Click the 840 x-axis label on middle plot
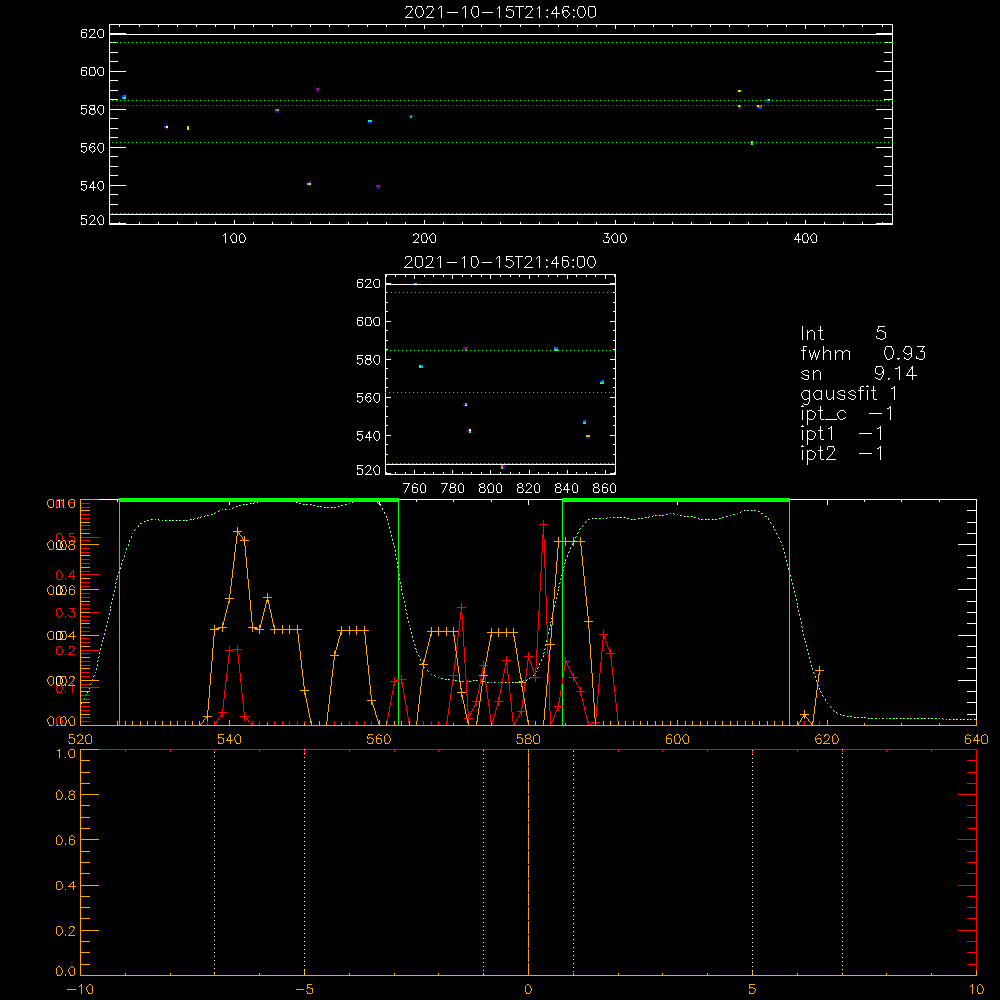Viewport: 1000px width, 1000px height. [x=566, y=489]
